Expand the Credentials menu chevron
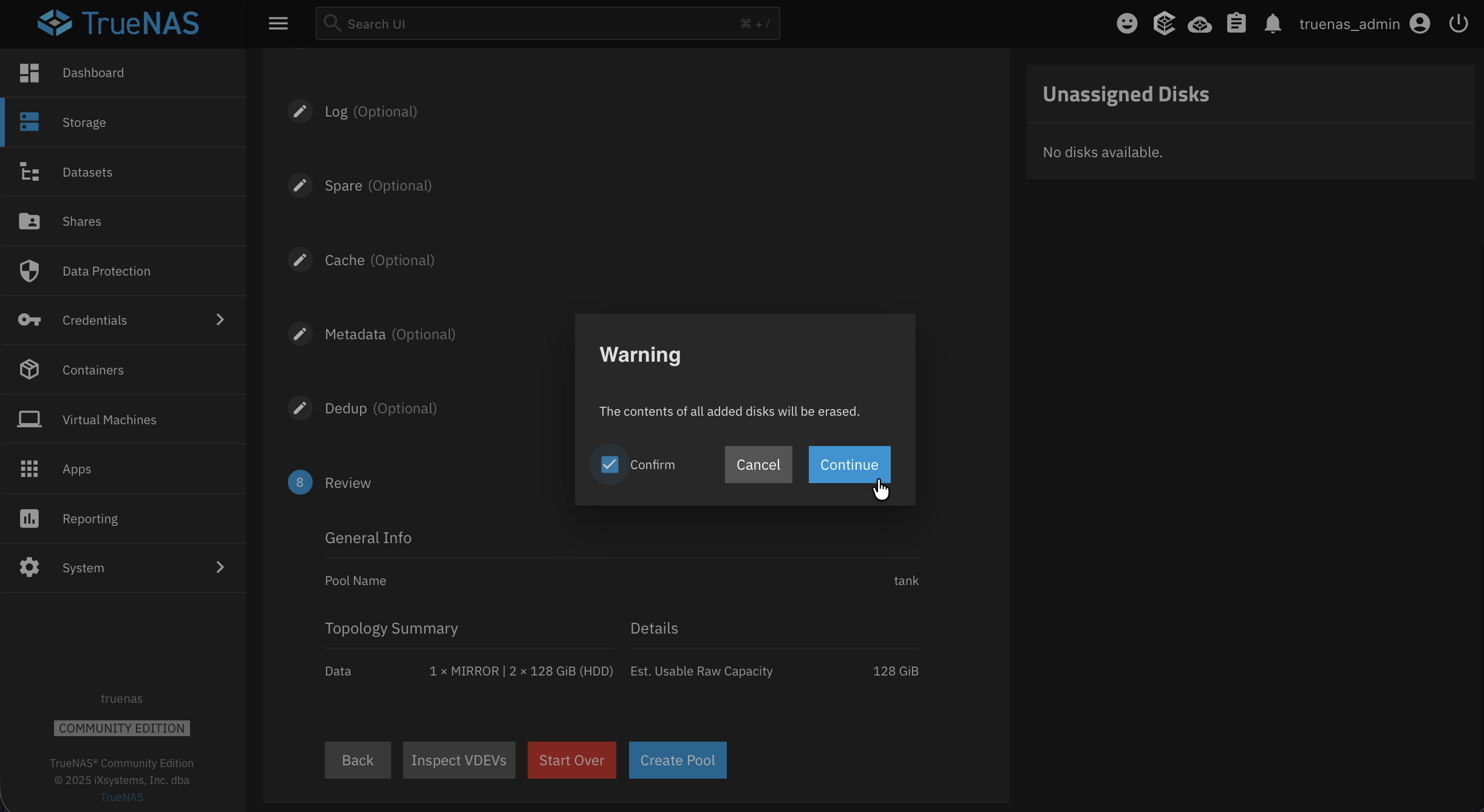 pyautogui.click(x=220, y=320)
